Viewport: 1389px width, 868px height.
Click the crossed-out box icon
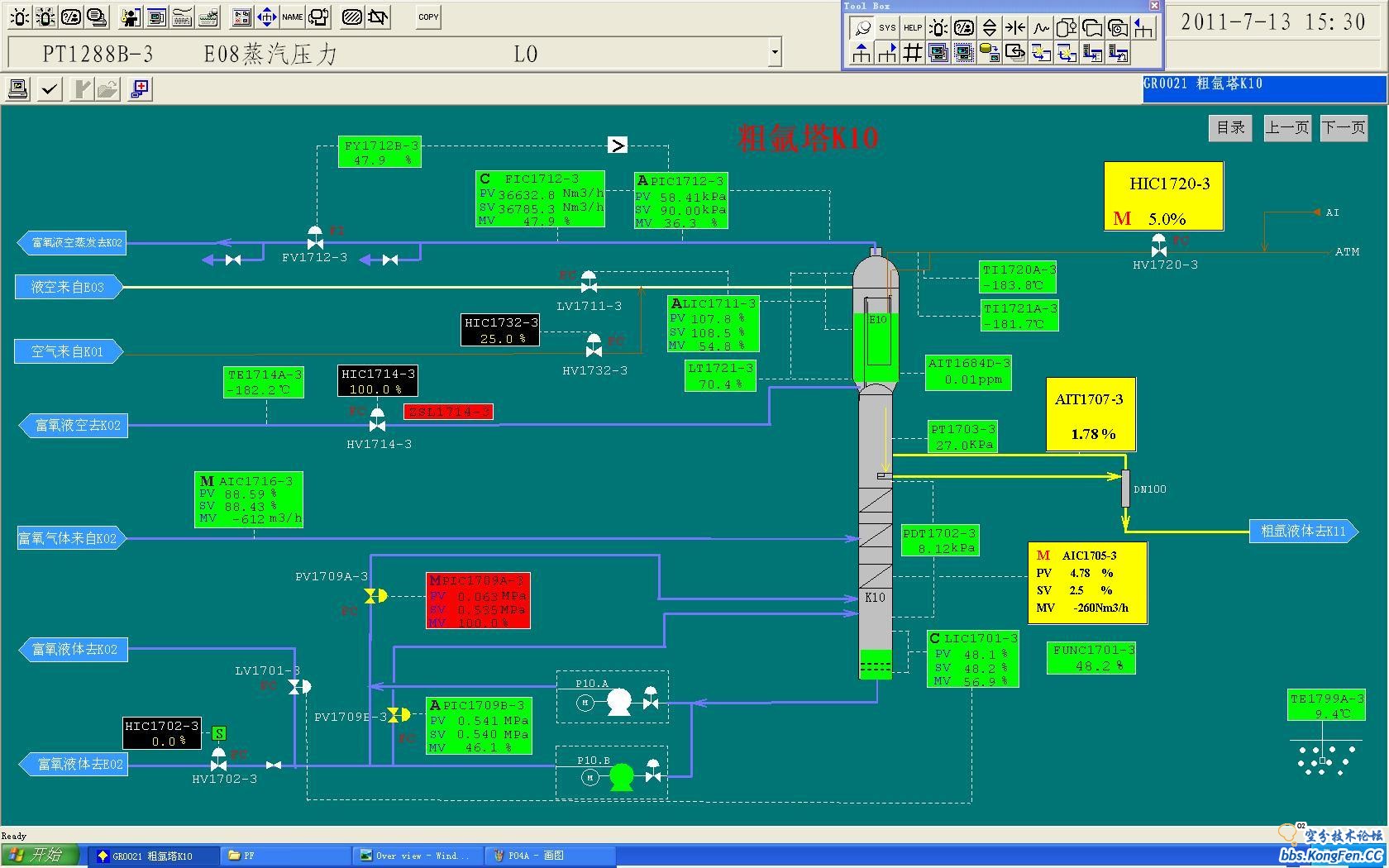(379, 17)
